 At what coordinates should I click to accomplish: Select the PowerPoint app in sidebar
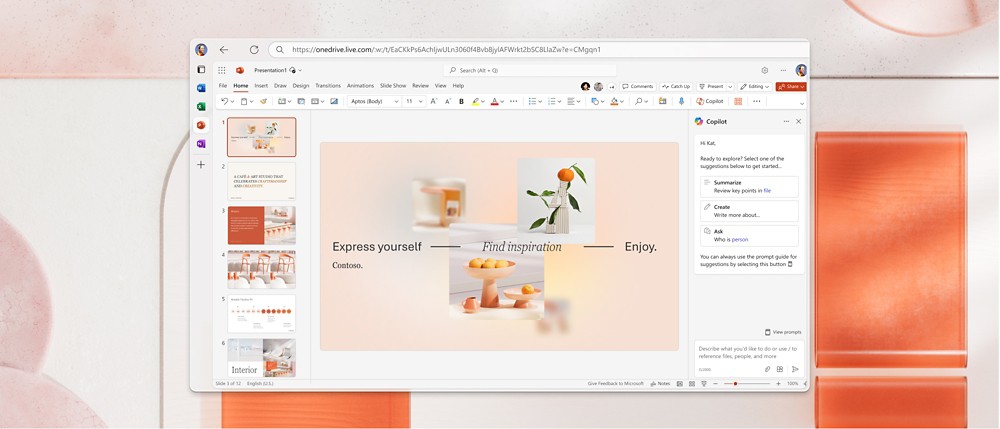pyautogui.click(x=201, y=125)
